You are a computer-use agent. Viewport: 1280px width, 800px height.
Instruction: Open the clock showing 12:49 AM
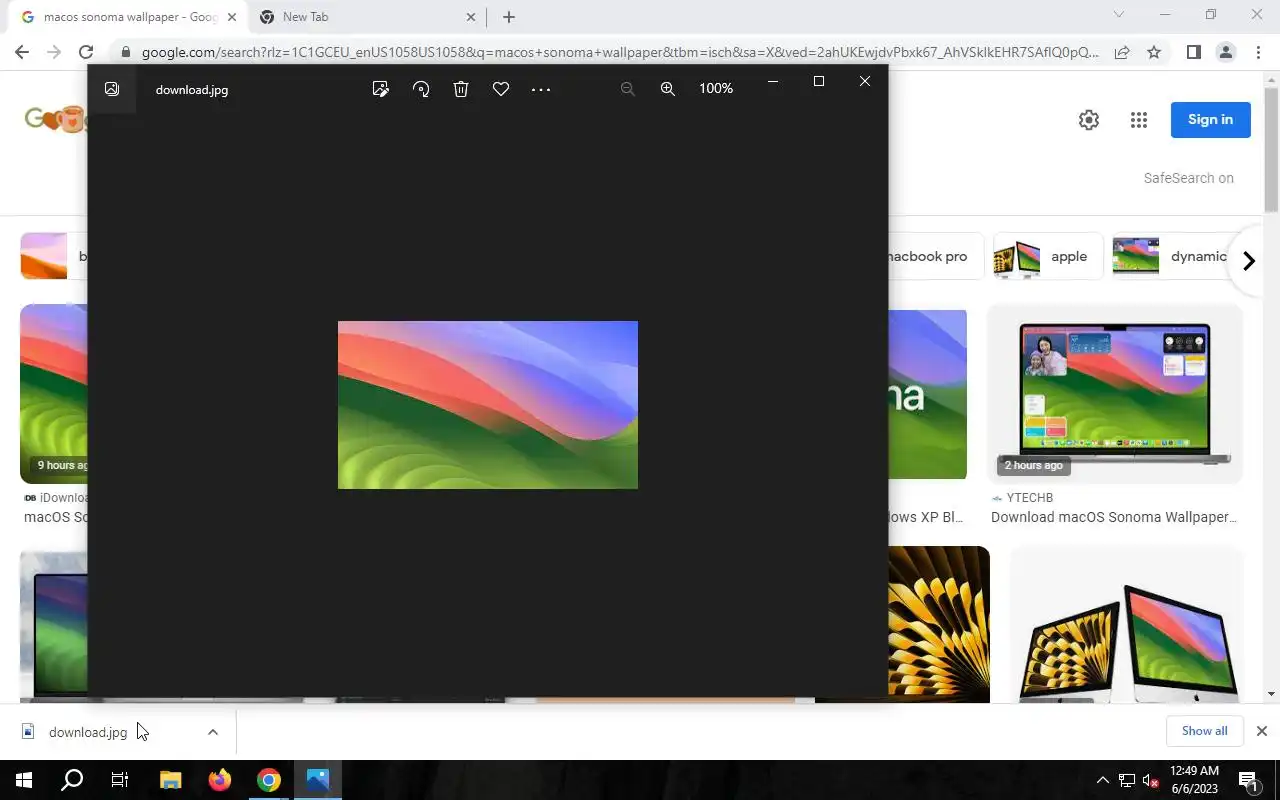click(x=1194, y=780)
